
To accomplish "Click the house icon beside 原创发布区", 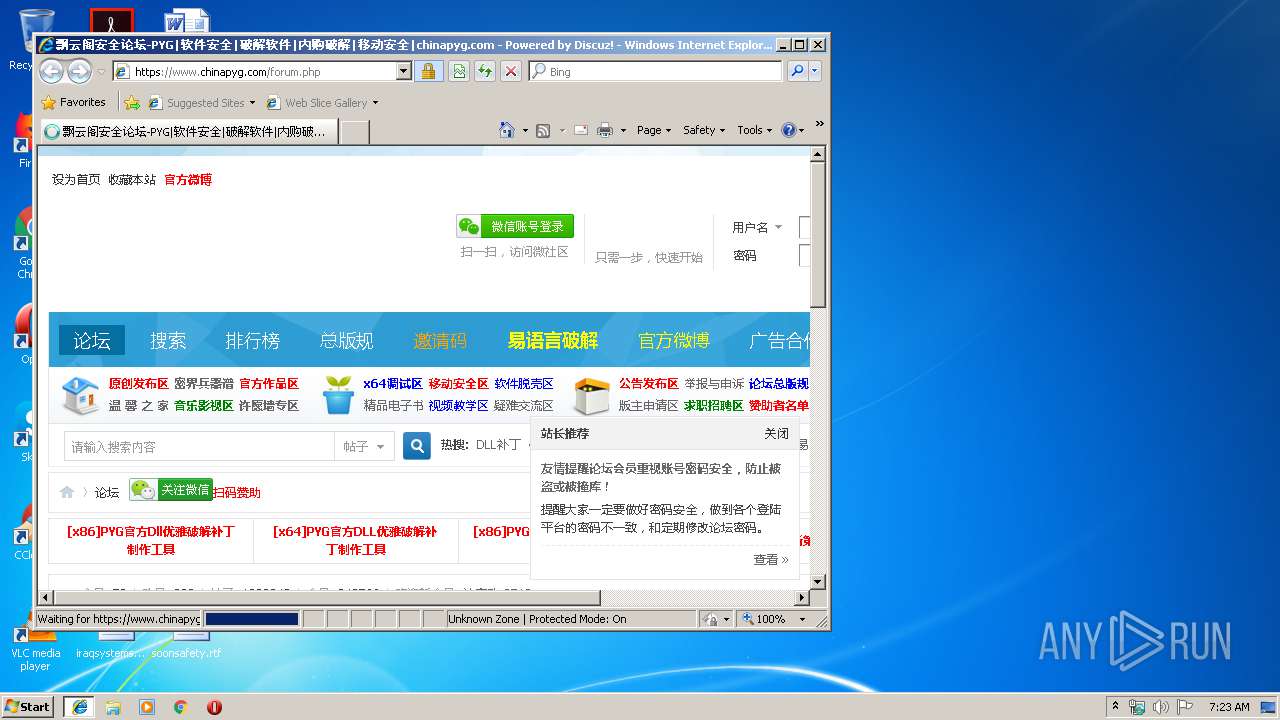I will click(x=80, y=395).
